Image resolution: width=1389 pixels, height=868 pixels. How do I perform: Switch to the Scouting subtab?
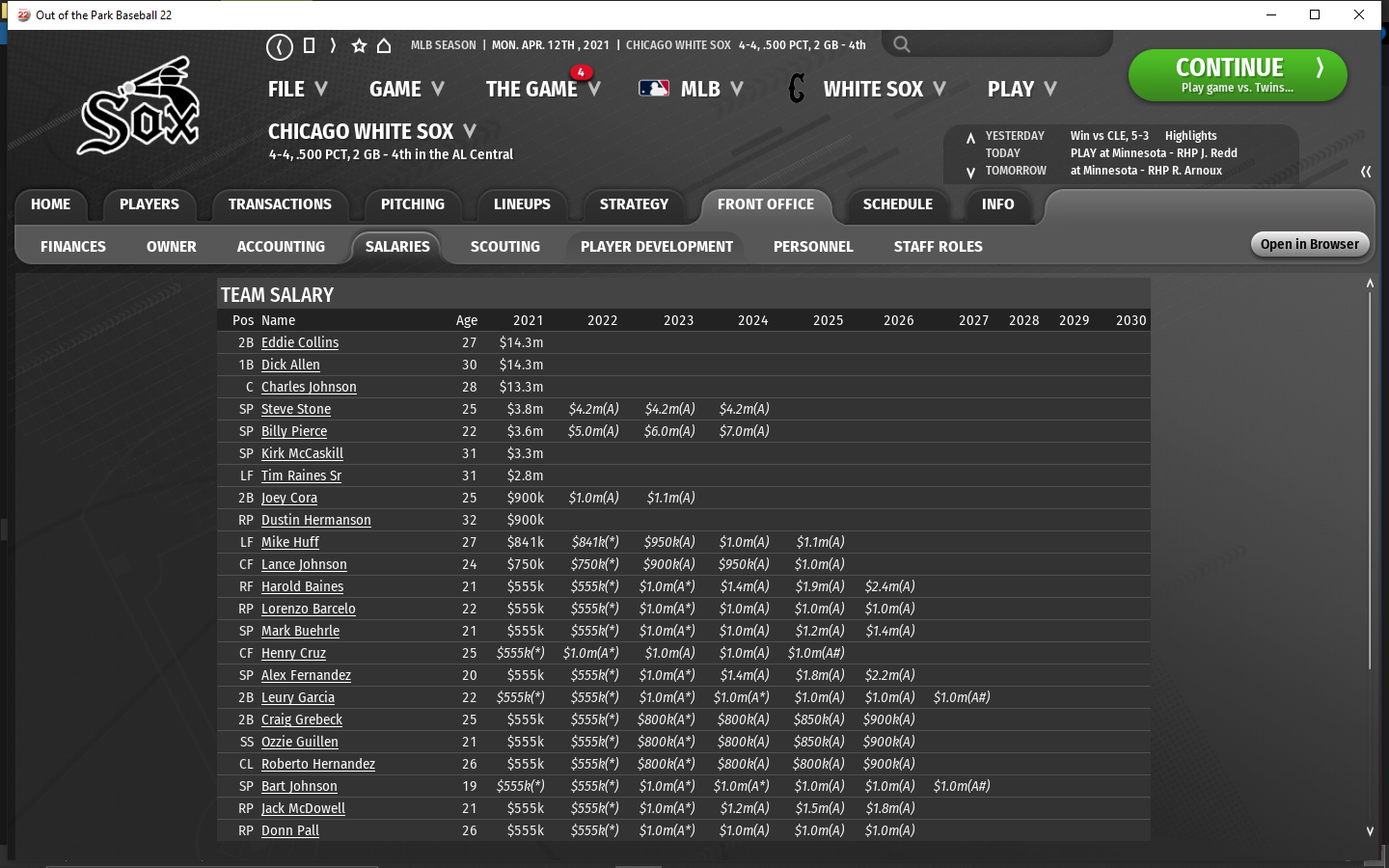point(504,247)
